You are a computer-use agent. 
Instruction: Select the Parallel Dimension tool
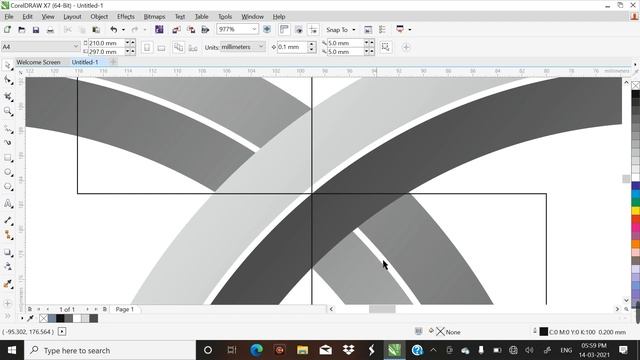(8, 220)
